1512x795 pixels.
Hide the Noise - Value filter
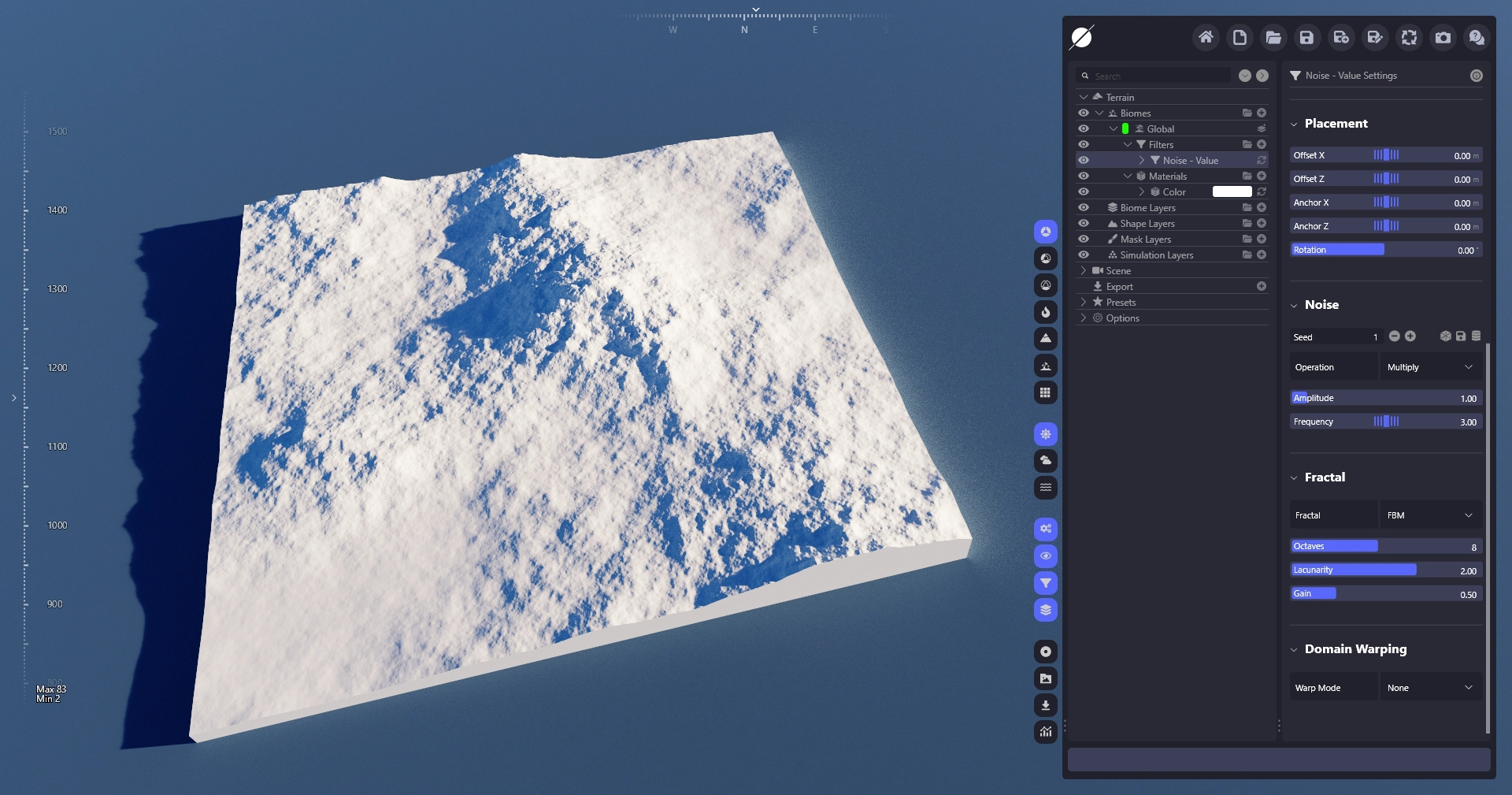click(x=1084, y=160)
